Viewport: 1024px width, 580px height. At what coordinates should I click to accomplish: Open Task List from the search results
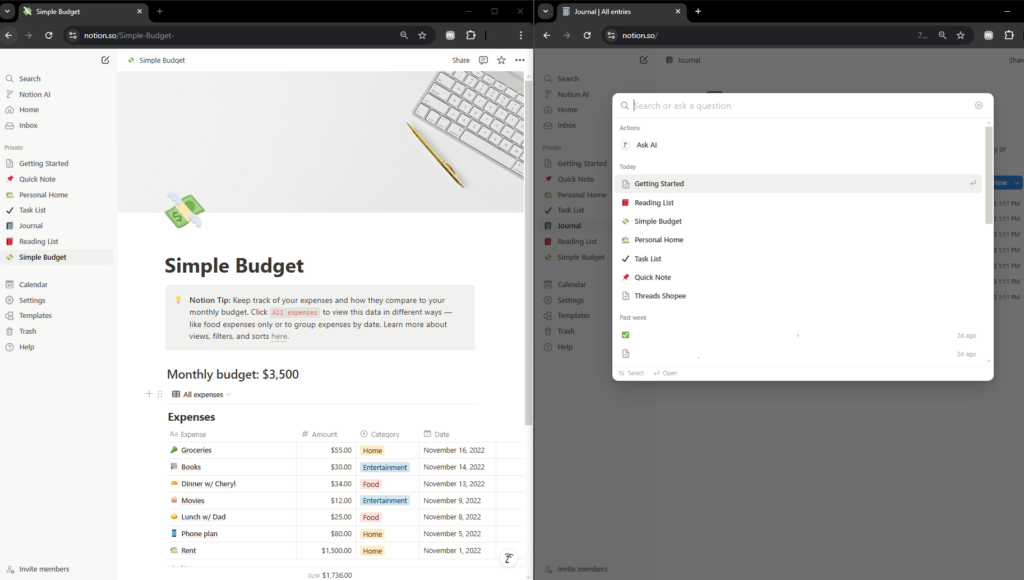point(799,259)
